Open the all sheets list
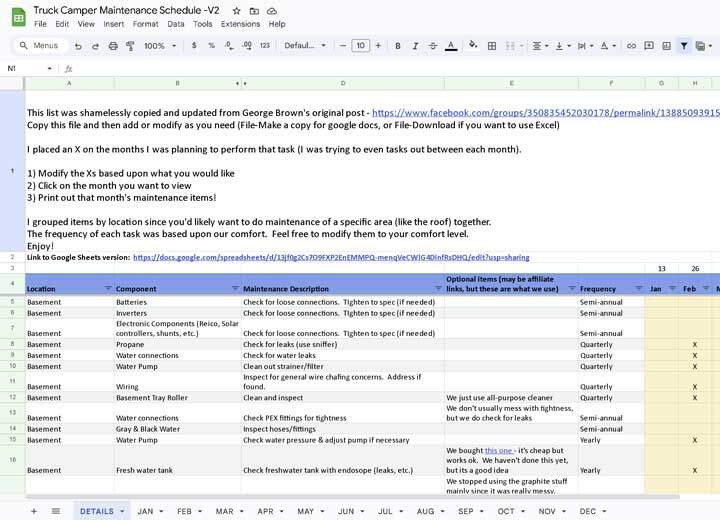The height and width of the screenshot is (520, 720). pyautogui.click(x=56, y=511)
